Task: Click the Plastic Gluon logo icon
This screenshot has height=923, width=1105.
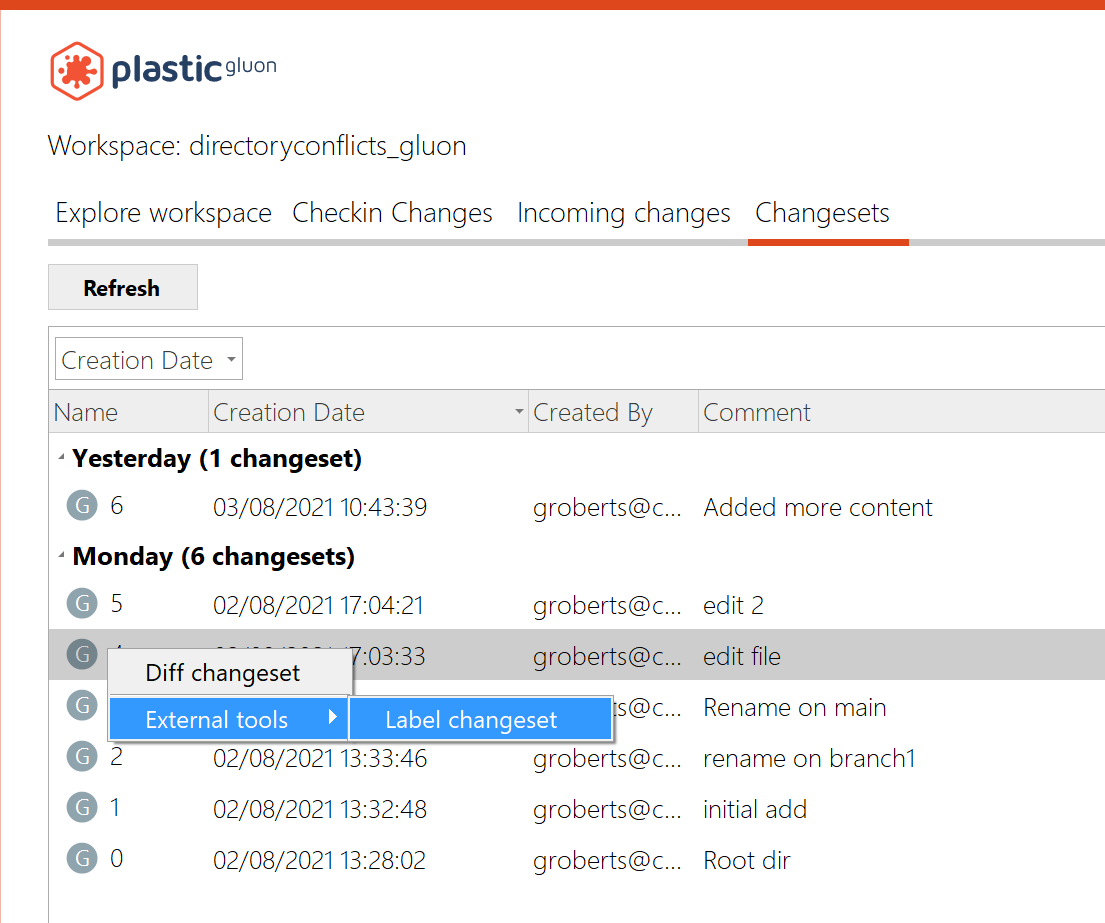Action: pyautogui.click(x=77, y=71)
